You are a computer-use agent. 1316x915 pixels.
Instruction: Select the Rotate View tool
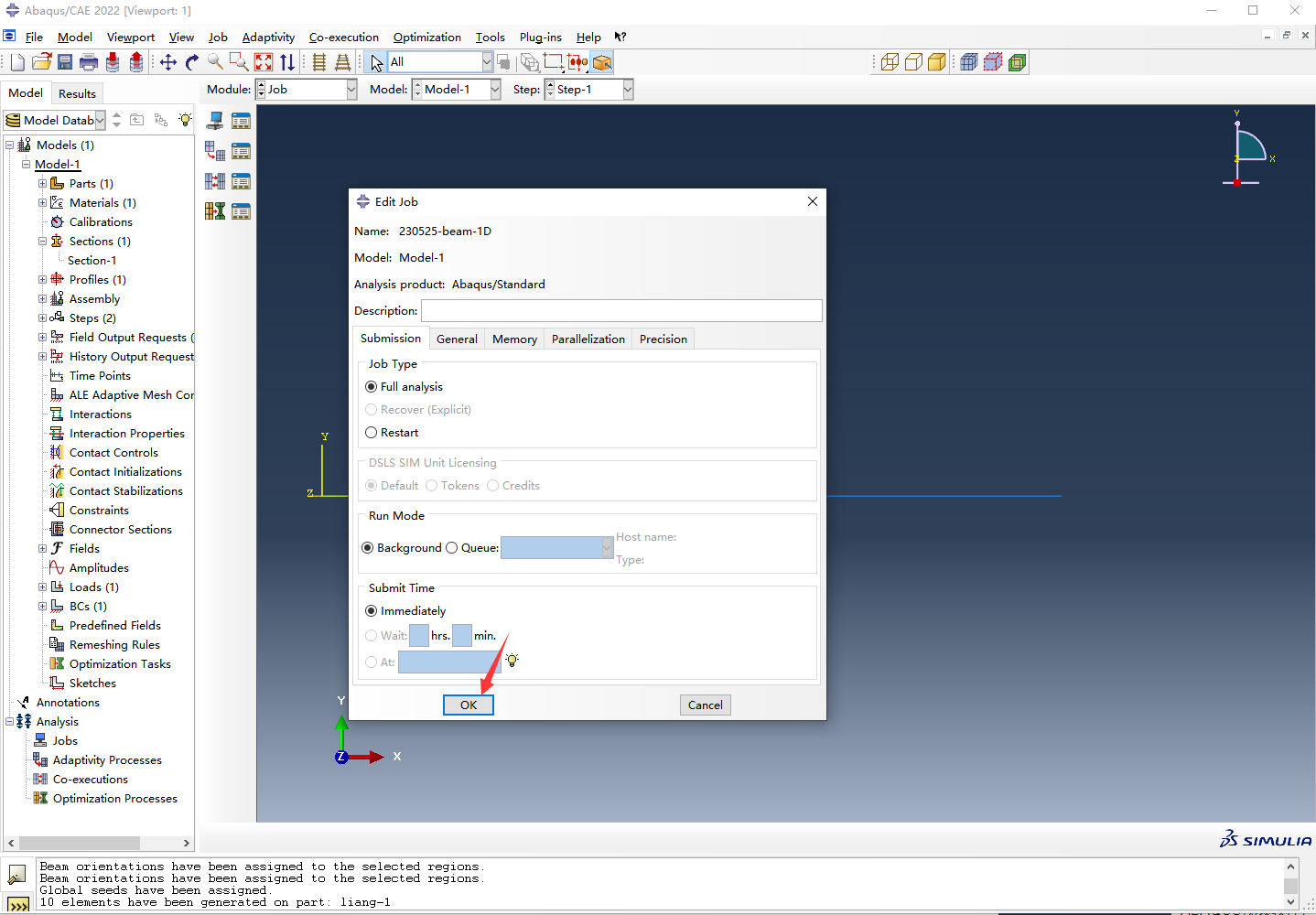point(192,62)
